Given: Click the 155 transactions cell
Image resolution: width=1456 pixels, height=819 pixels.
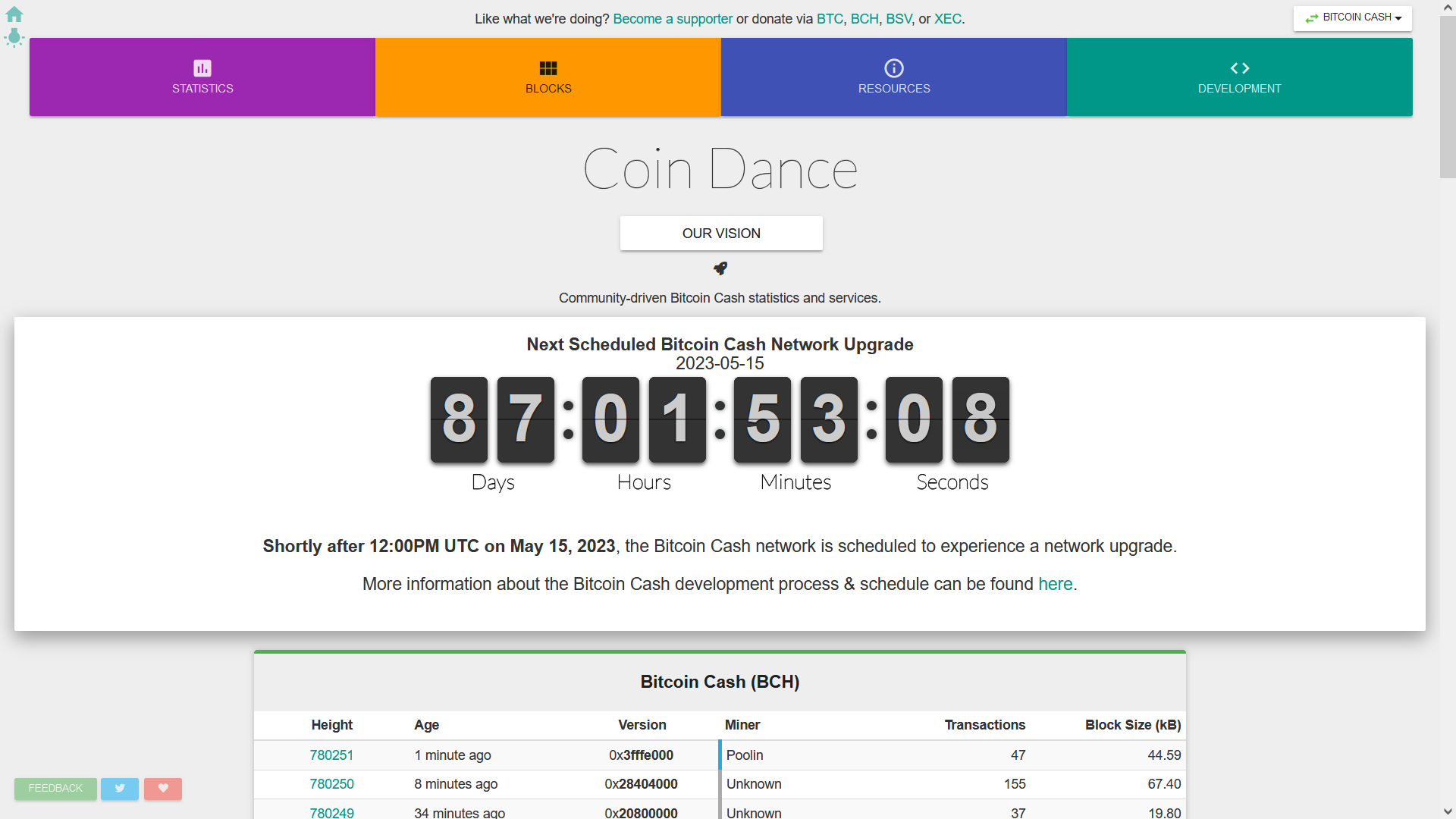Looking at the screenshot, I should click(x=1015, y=784).
